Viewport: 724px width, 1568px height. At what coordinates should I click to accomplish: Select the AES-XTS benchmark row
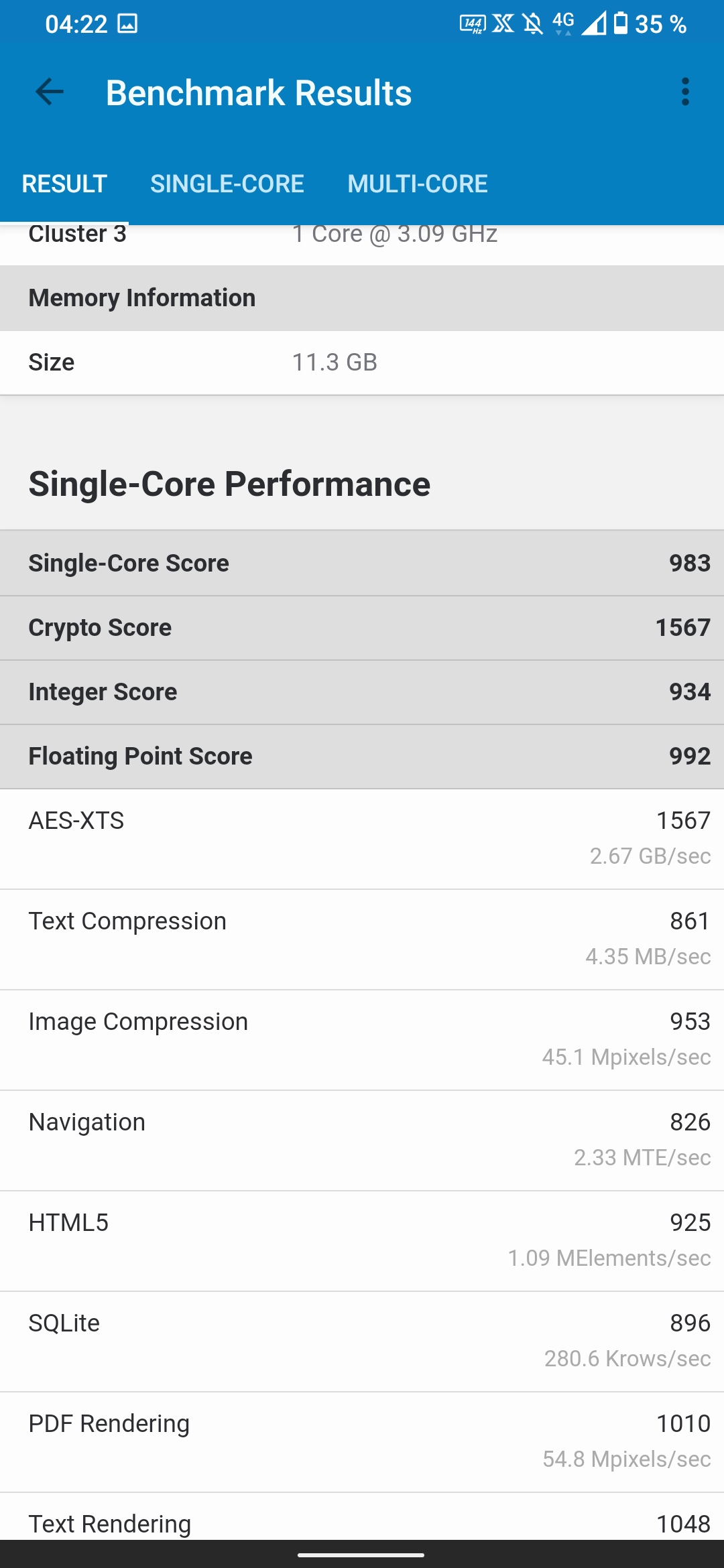(362, 838)
